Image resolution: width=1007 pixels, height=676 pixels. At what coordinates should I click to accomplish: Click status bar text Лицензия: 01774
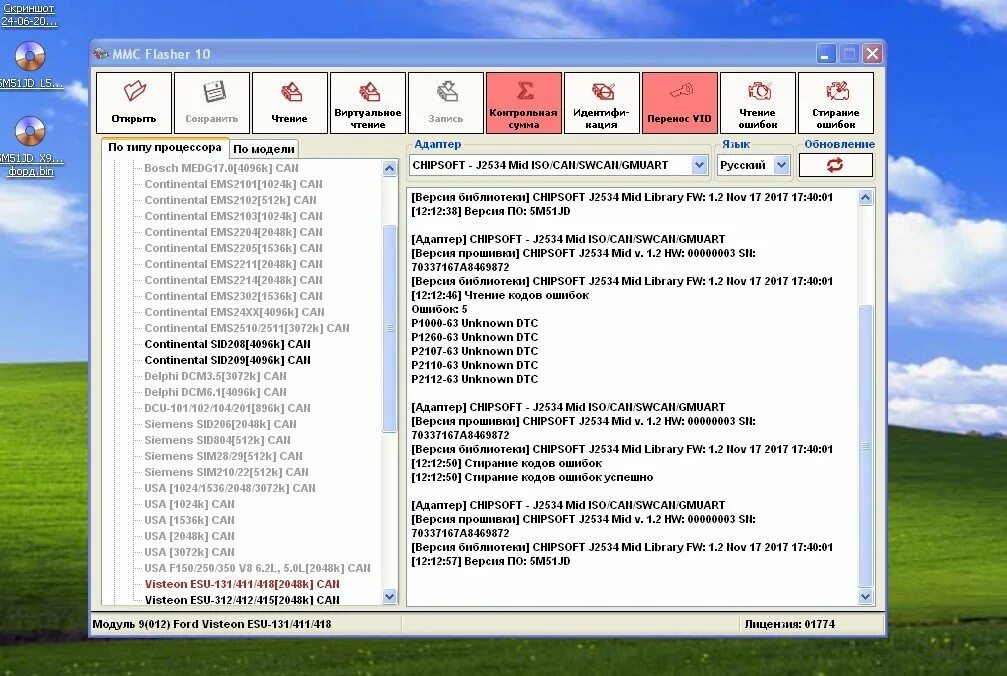click(790, 624)
